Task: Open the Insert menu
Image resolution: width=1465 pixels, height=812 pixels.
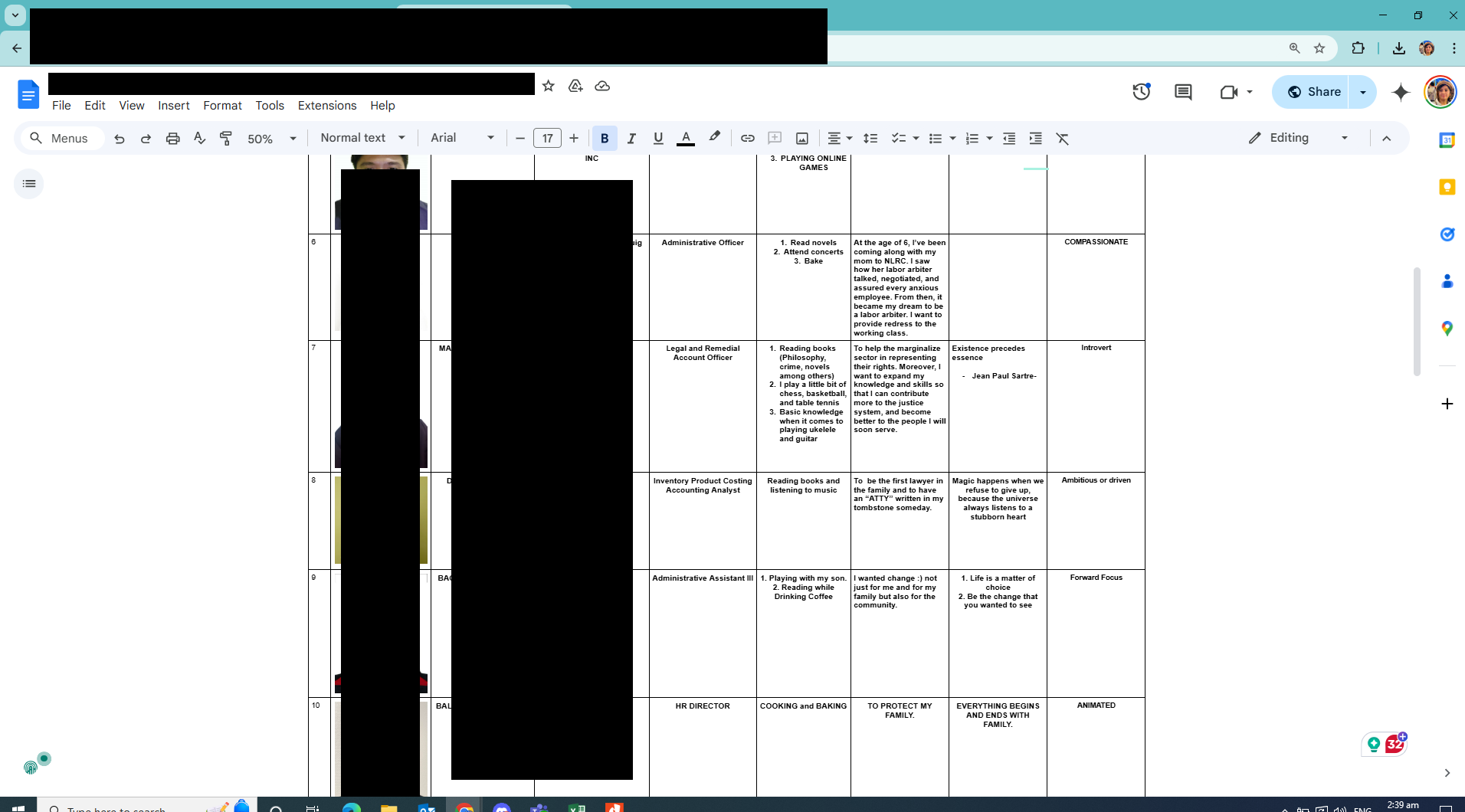Action: (x=174, y=106)
